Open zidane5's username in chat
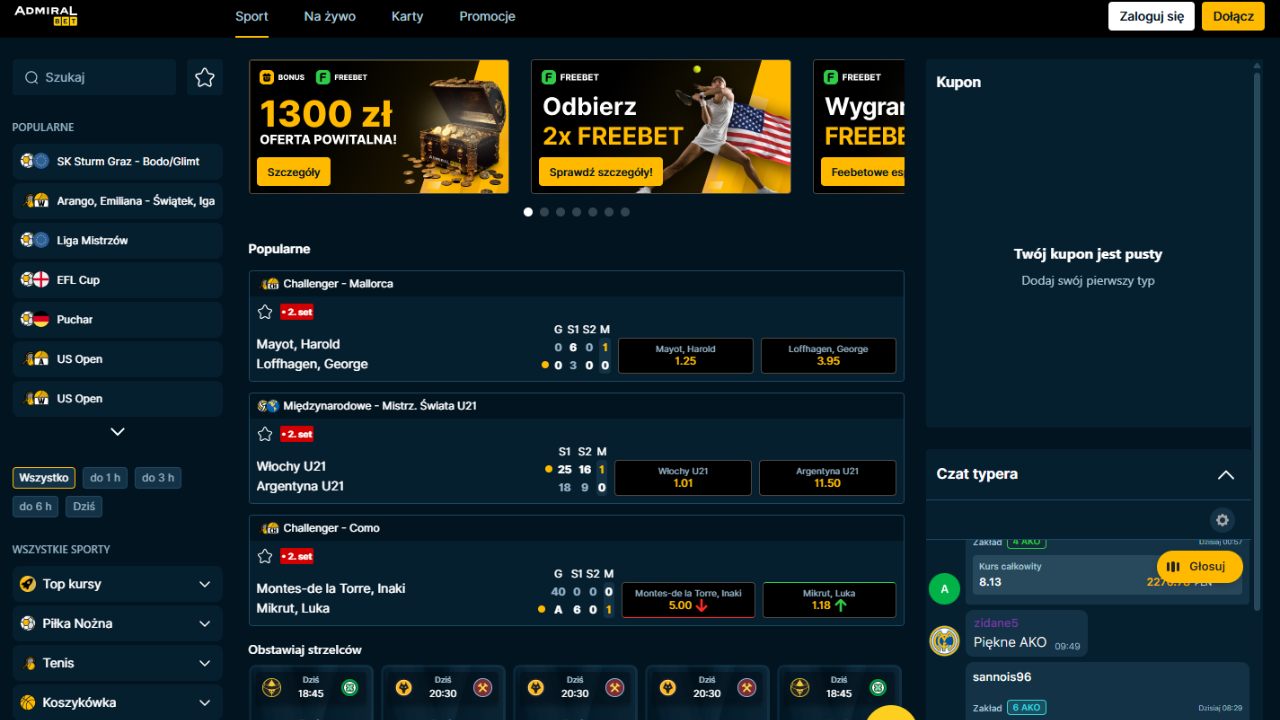Screen dimensions: 1280x720 [996, 623]
